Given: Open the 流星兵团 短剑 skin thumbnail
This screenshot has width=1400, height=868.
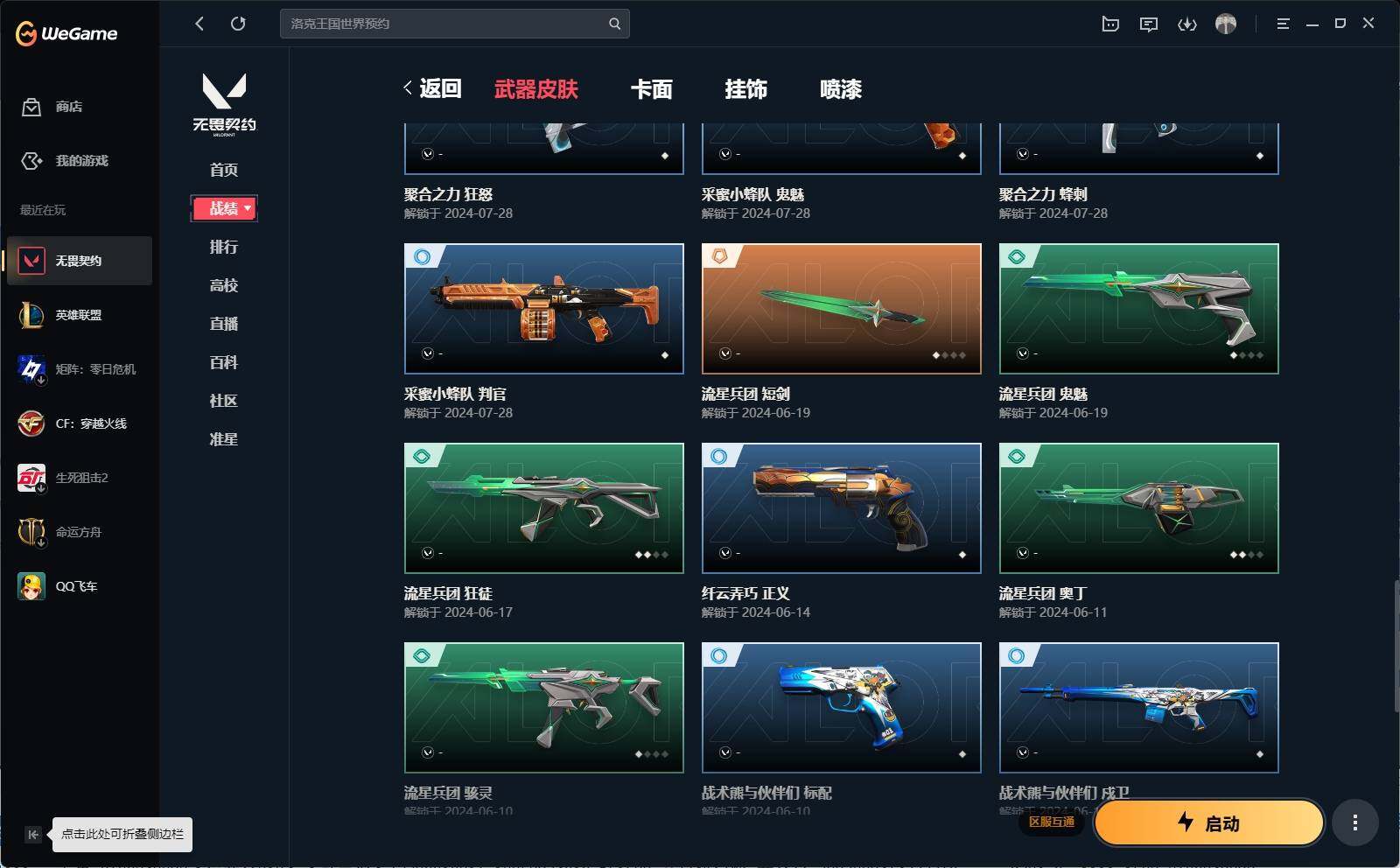Looking at the screenshot, I should 842,309.
